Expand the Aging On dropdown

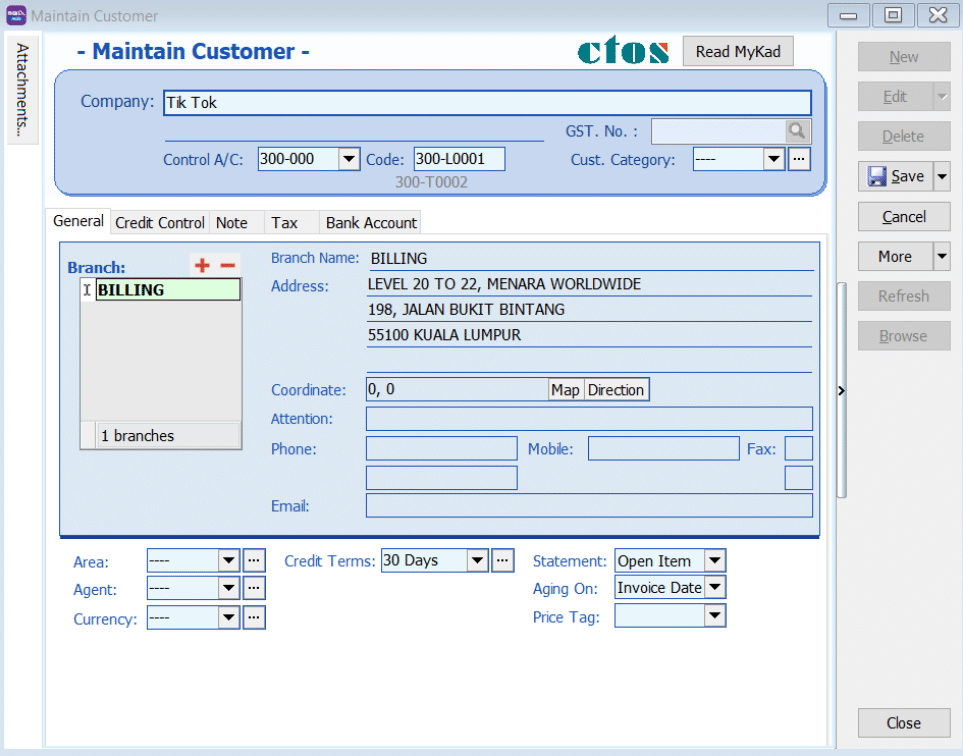(x=714, y=588)
